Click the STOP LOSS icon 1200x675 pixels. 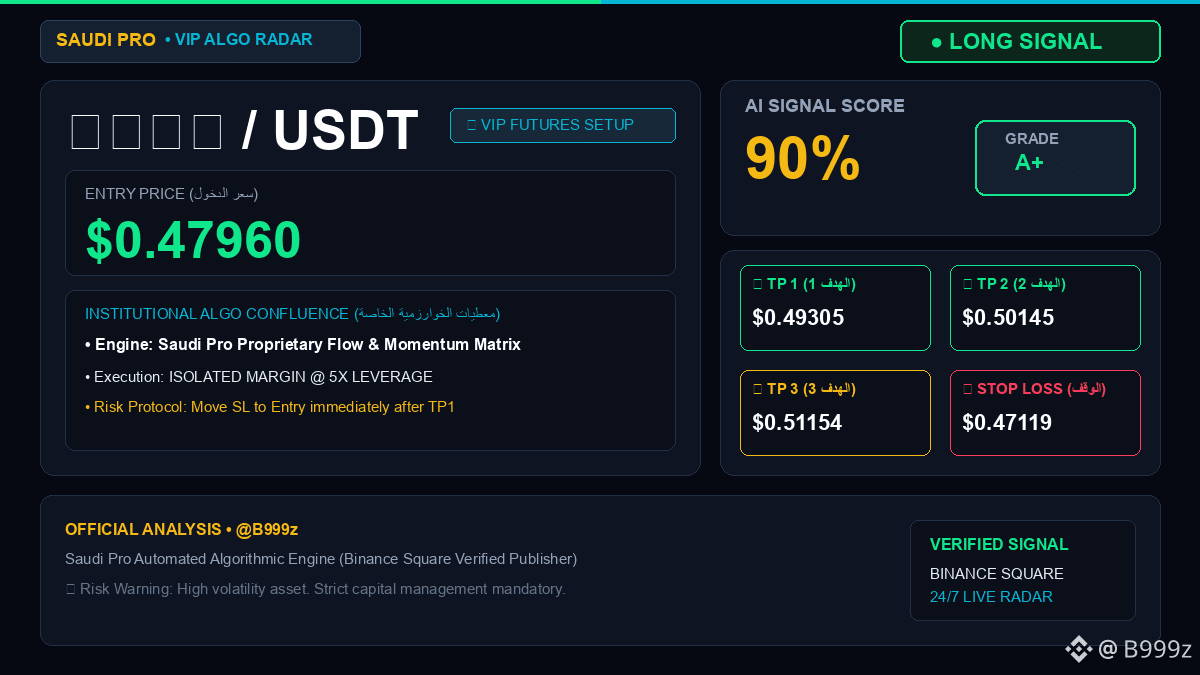tap(967, 389)
